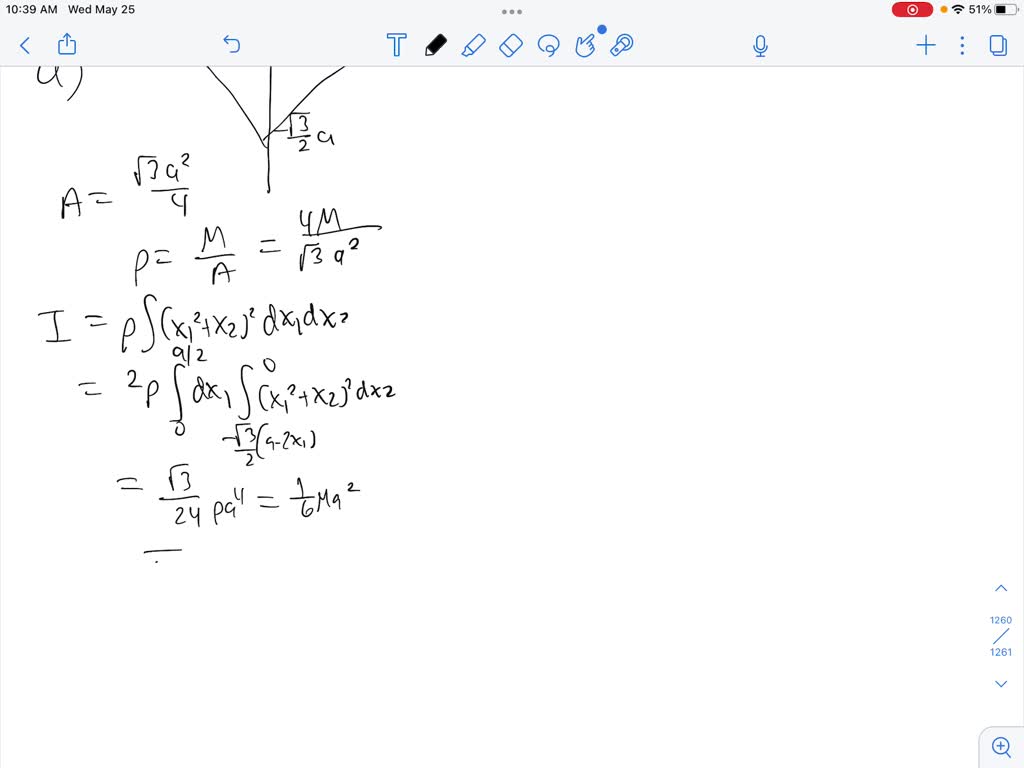The width and height of the screenshot is (1024, 768).
Task: Open the tape/link attachment tool
Action: [x=622, y=45]
